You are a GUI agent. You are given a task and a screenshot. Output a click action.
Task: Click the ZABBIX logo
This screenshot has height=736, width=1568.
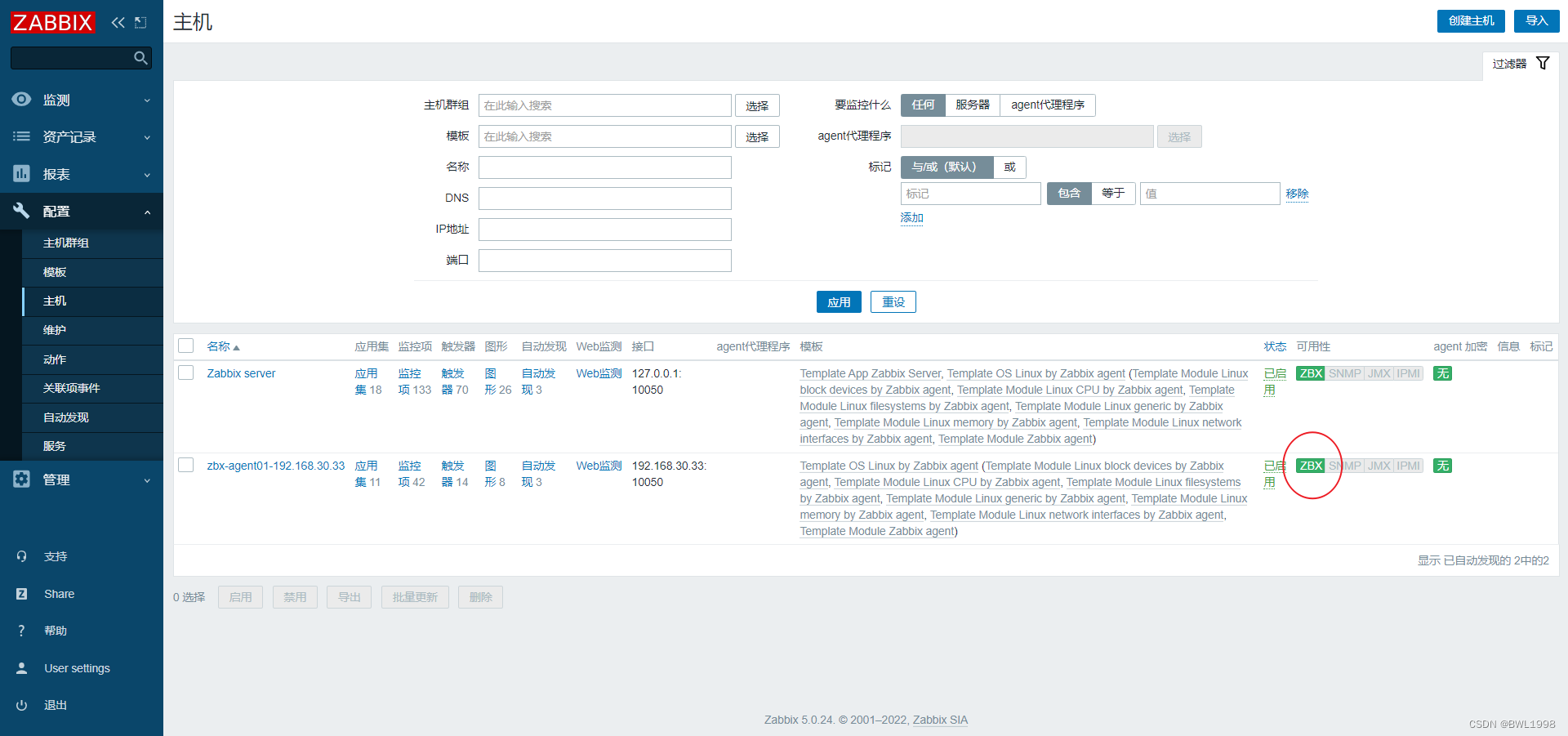tap(53, 22)
